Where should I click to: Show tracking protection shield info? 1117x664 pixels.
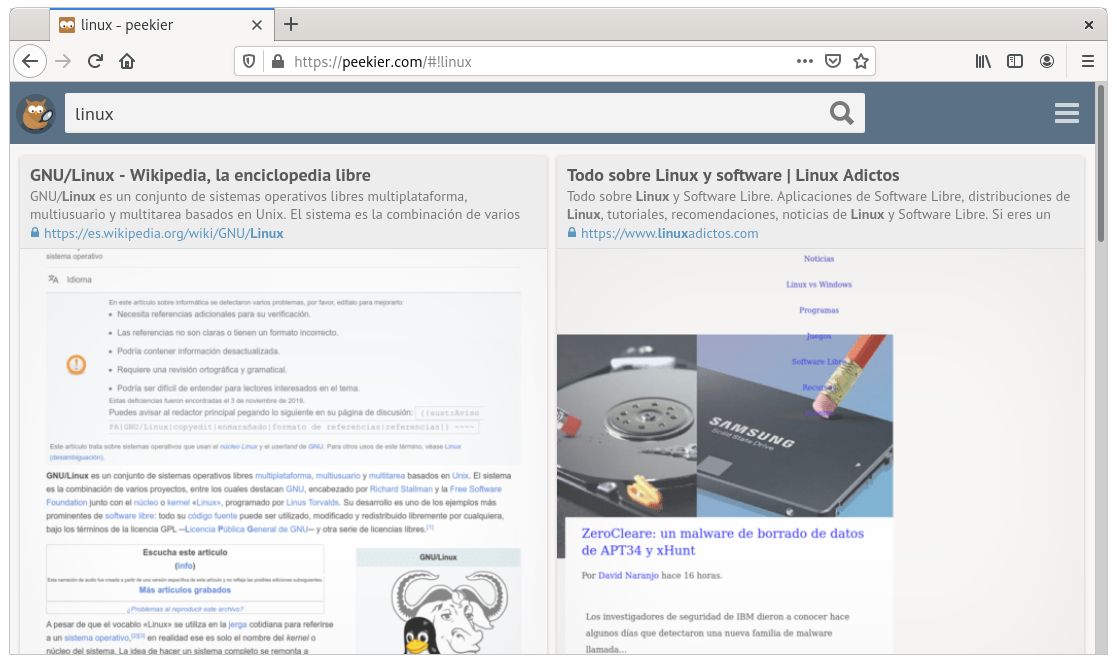coord(251,61)
